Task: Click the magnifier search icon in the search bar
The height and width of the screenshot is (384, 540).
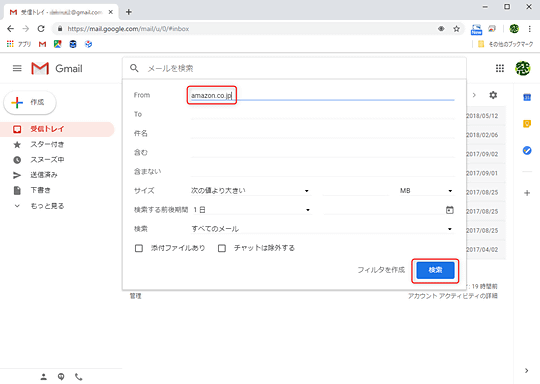Action: coord(134,68)
